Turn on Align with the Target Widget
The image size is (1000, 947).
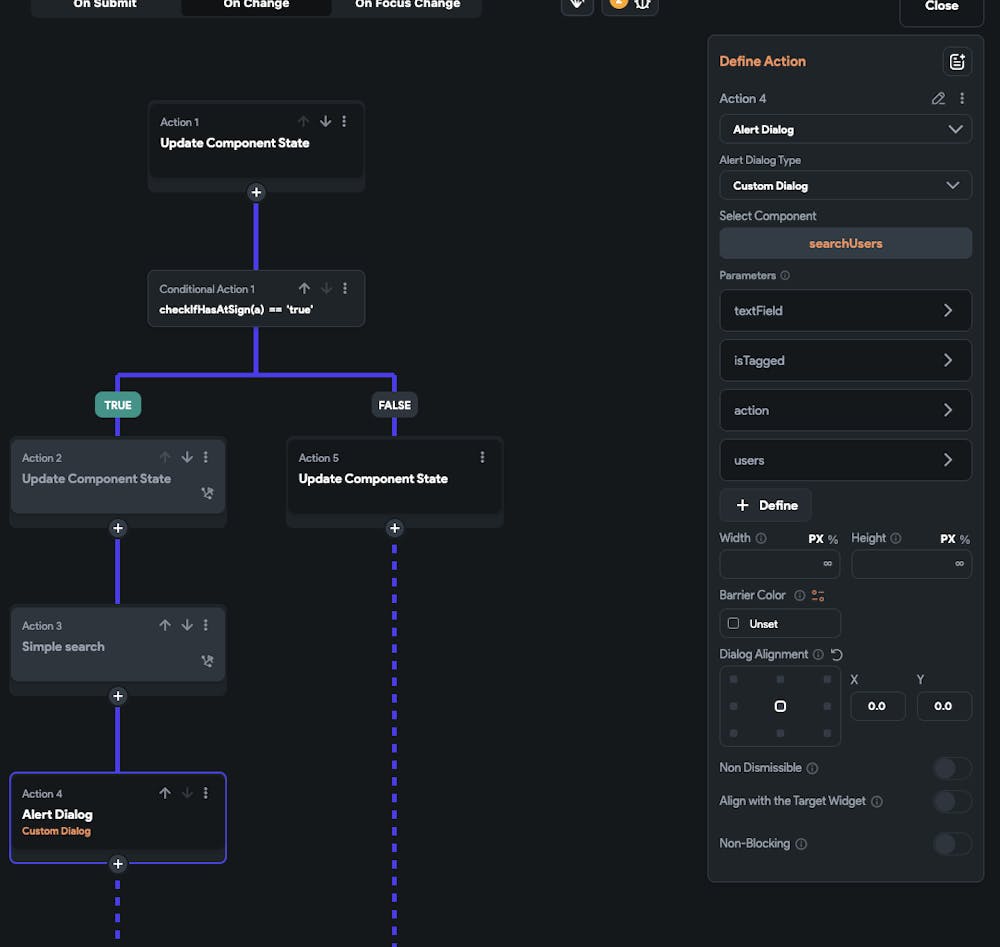click(951, 801)
